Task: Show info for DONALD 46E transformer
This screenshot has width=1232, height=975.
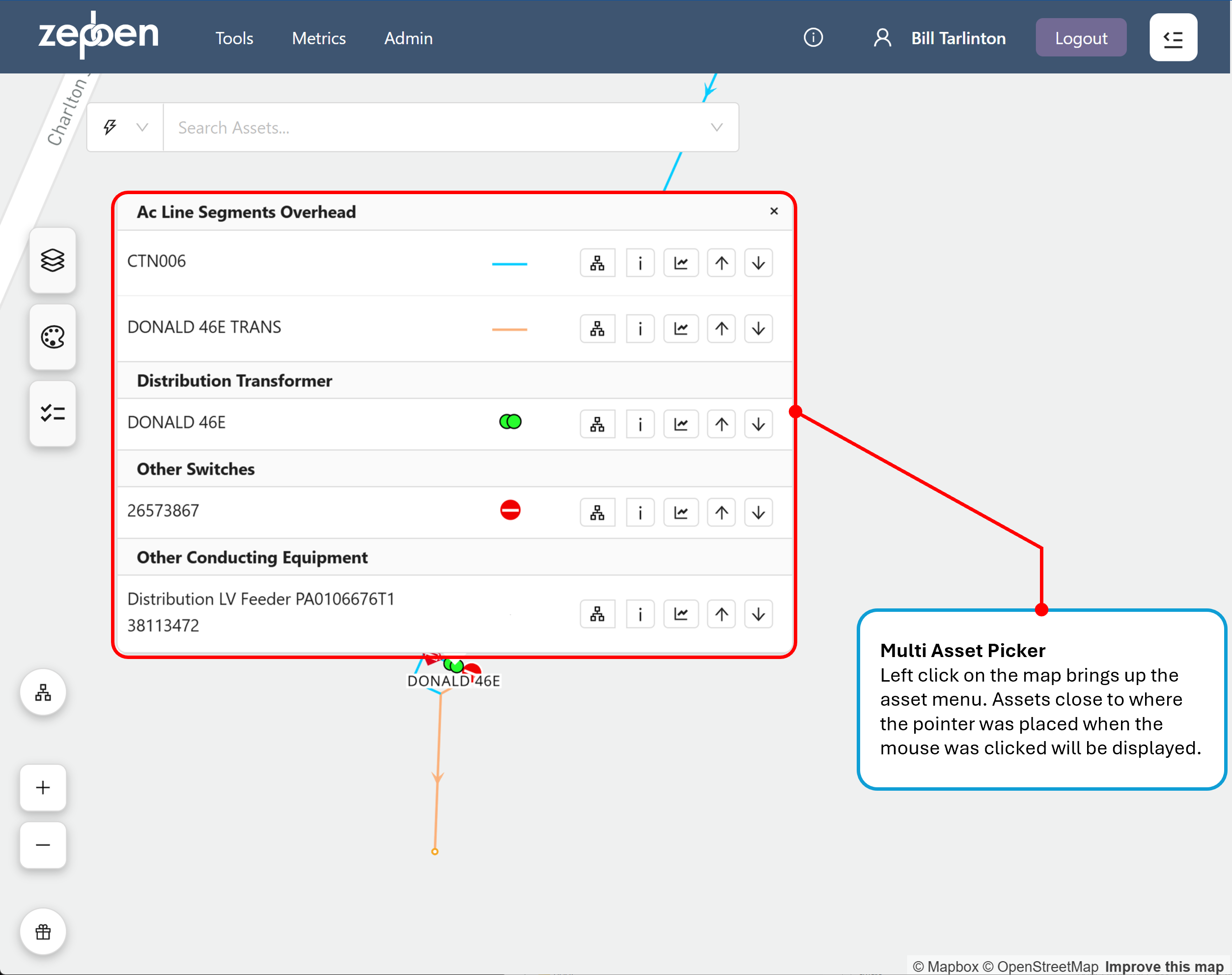Action: [x=640, y=424]
